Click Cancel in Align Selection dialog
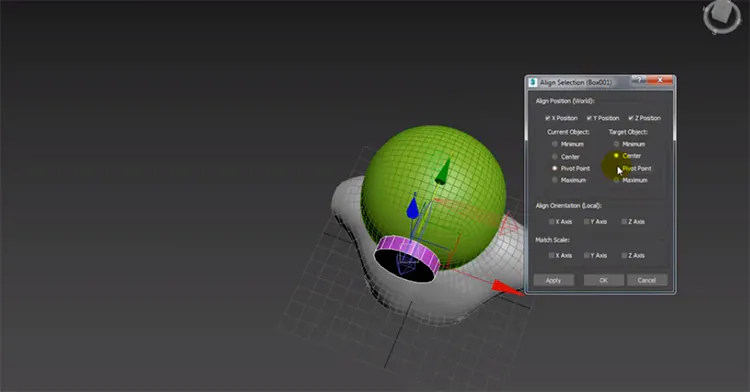This screenshot has height=392, width=750. coord(647,280)
